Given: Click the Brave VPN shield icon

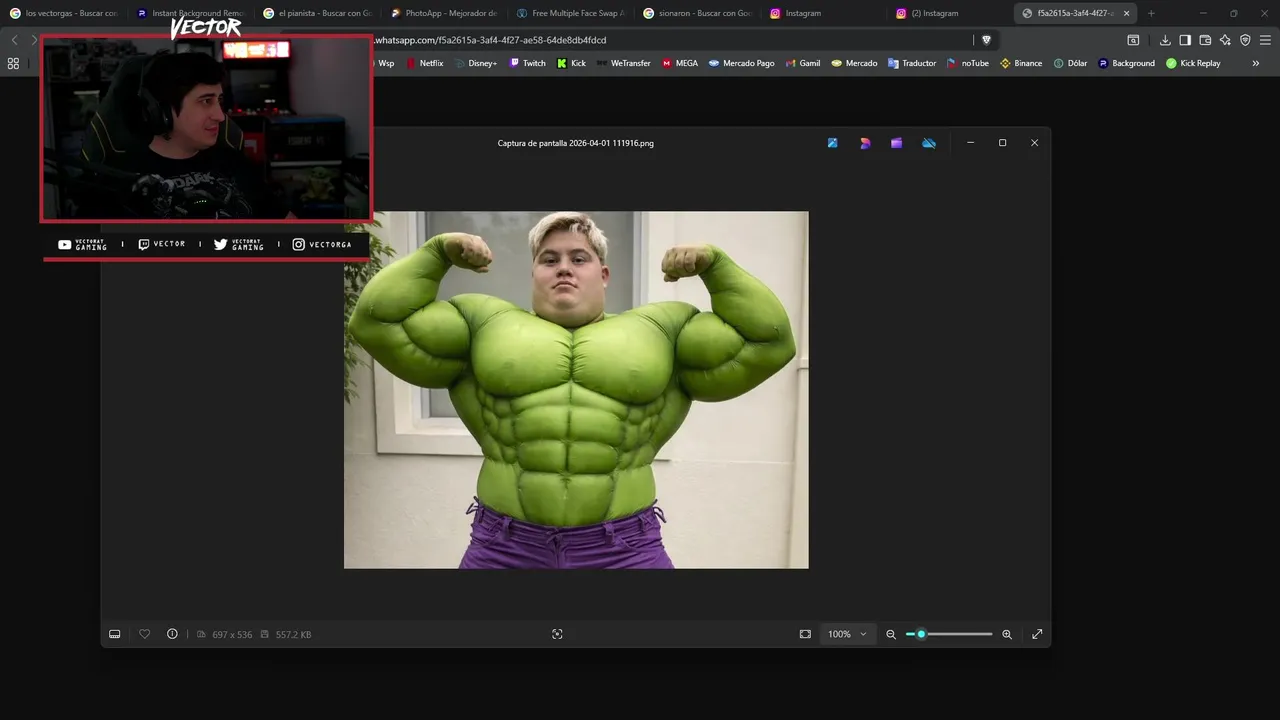Looking at the screenshot, I should 1245,40.
